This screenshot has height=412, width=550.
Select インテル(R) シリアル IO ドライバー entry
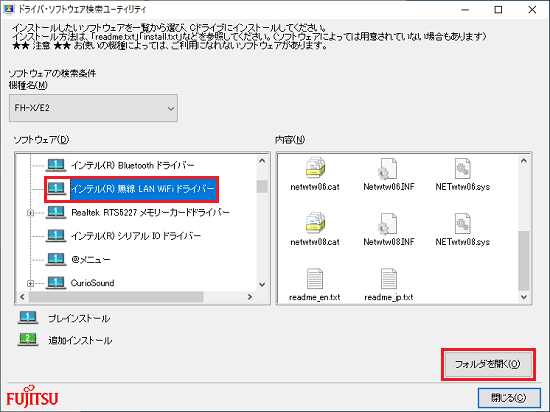136,236
